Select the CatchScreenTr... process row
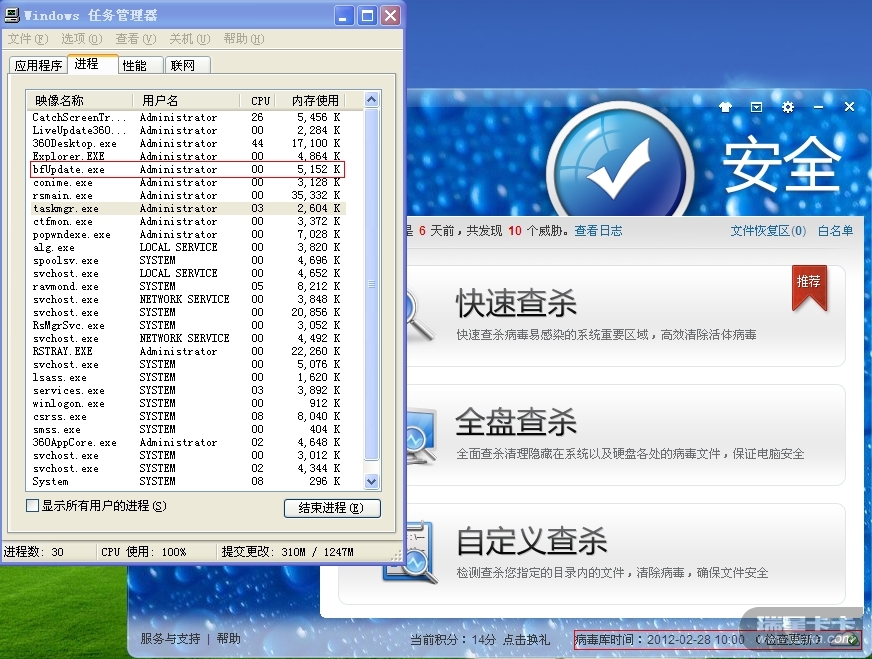872x659 pixels. pyautogui.click(x=187, y=117)
